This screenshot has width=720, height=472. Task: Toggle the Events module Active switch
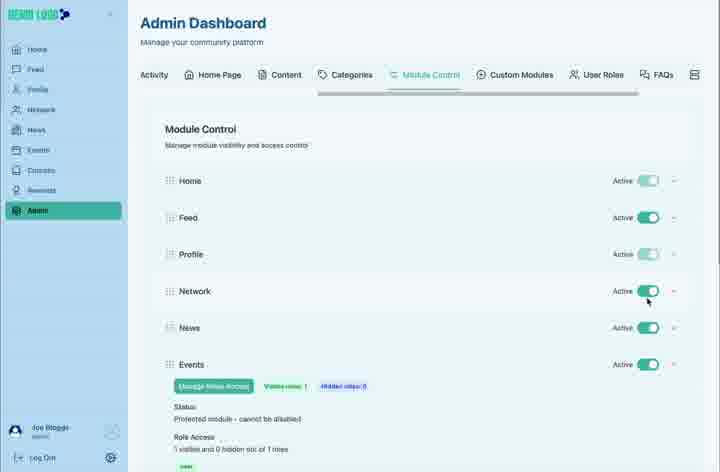pos(648,365)
